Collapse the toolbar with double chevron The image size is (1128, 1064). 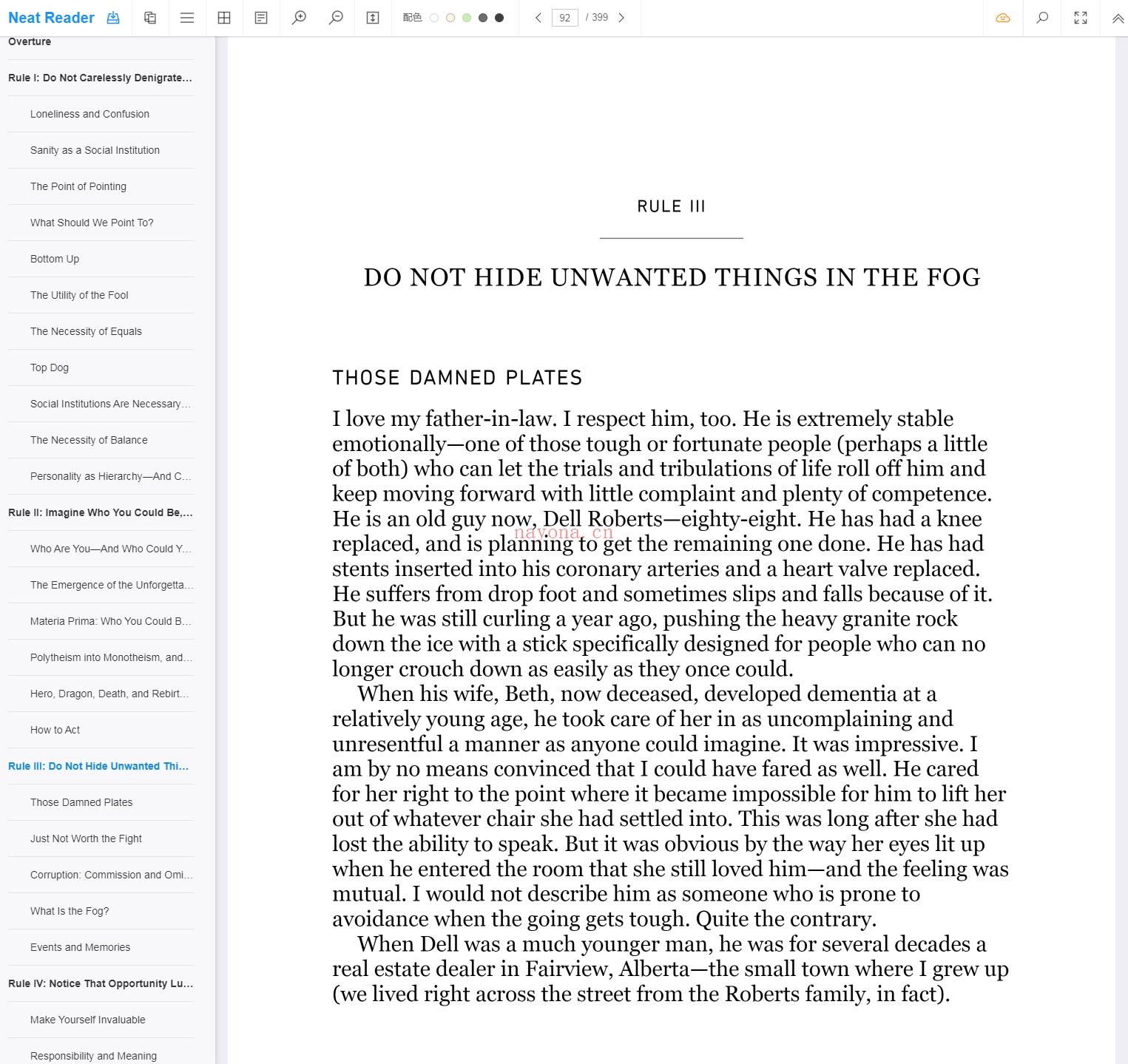1118,18
